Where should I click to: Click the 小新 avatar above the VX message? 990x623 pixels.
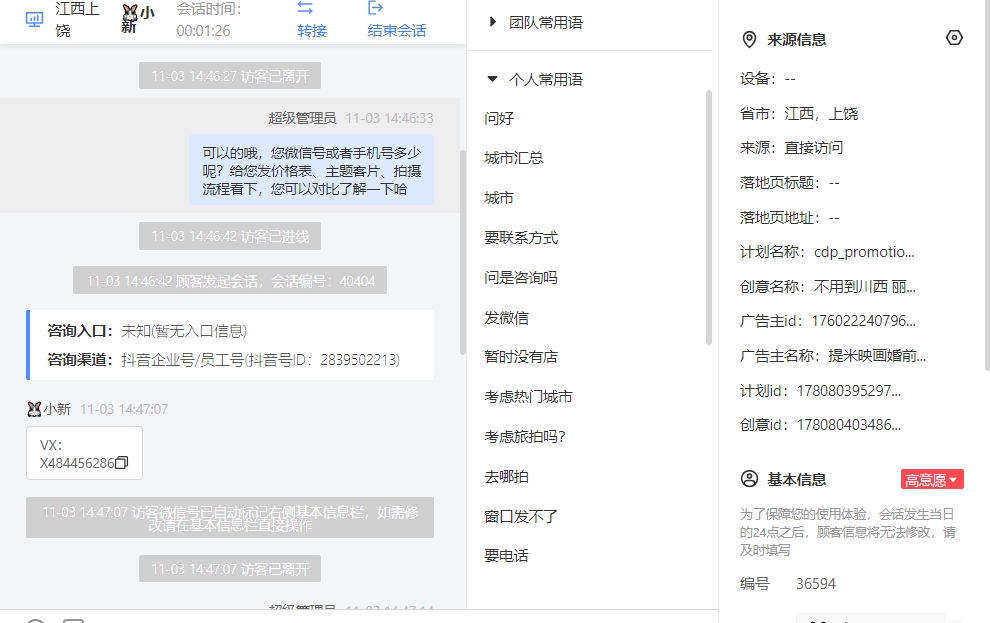tap(34, 409)
